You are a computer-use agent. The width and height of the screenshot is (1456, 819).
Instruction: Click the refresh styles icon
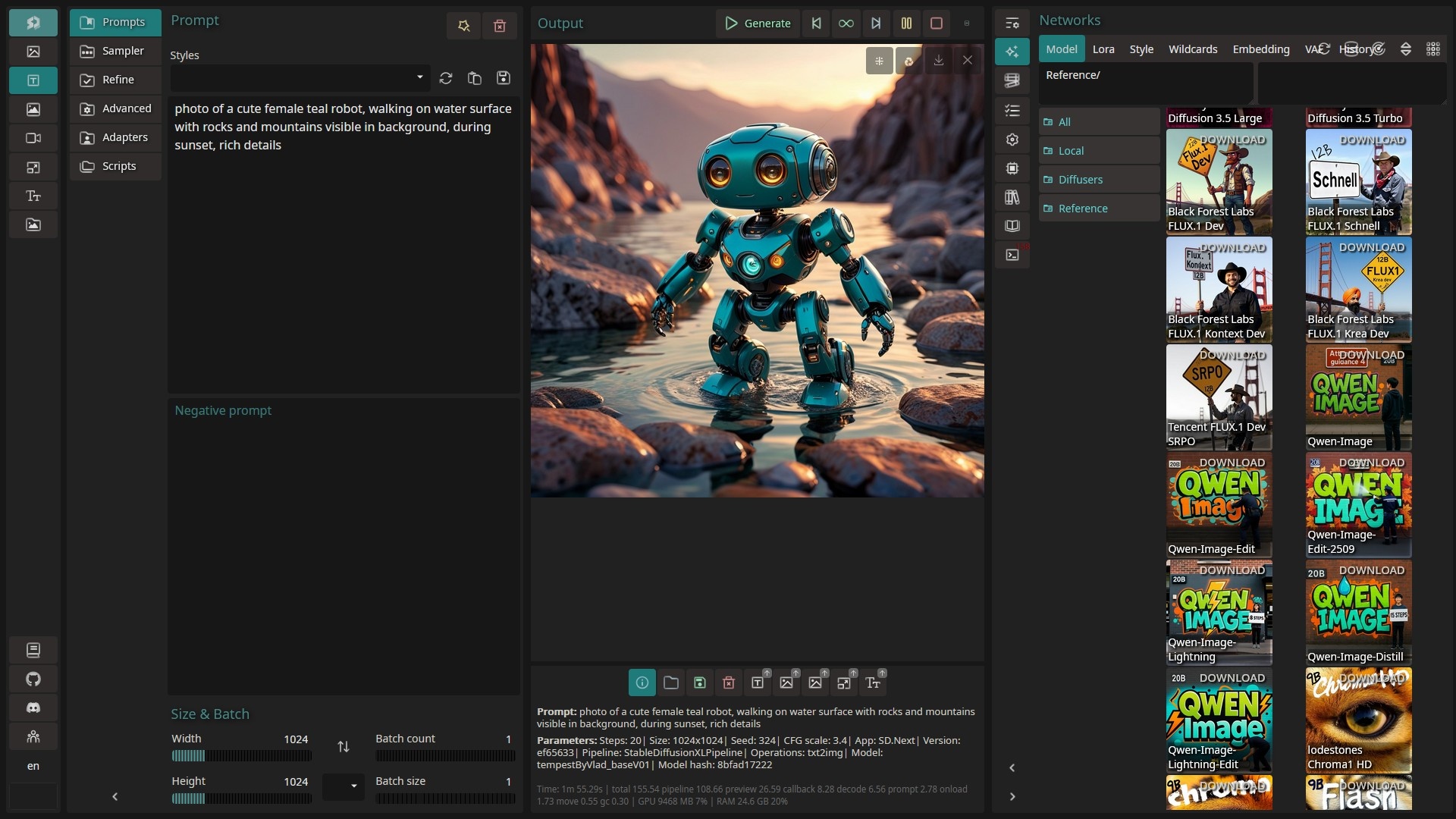pos(446,78)
